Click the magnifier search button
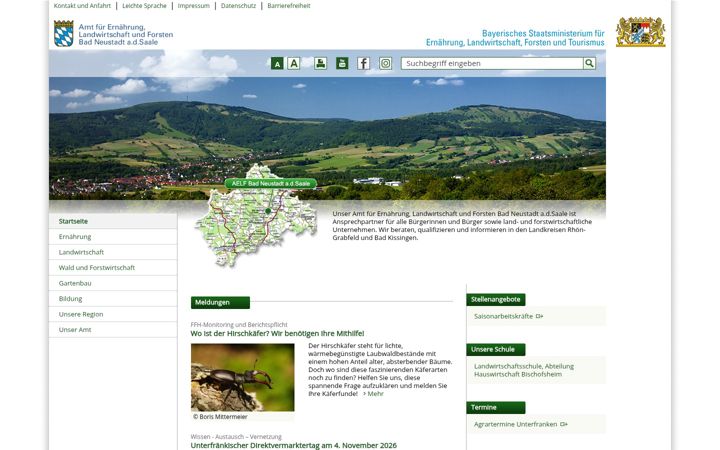The width and height of the screenshot is (720, 450). coord(589,63)
